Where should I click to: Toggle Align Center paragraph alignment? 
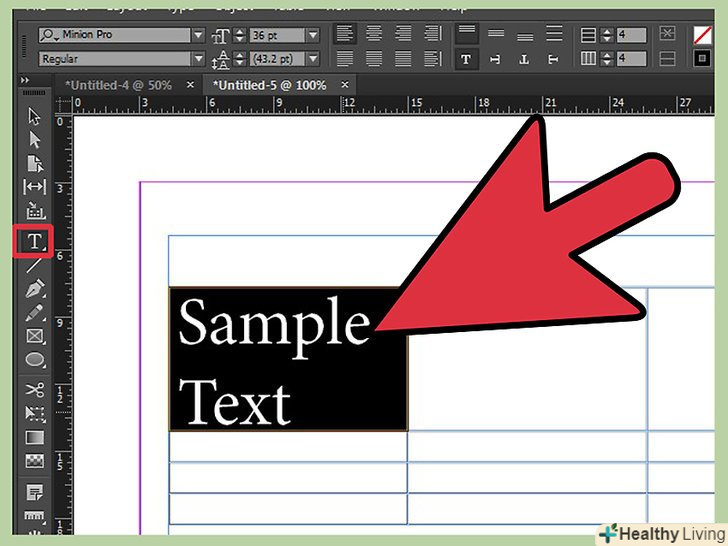pyautogui.click(x=374, y=33)
